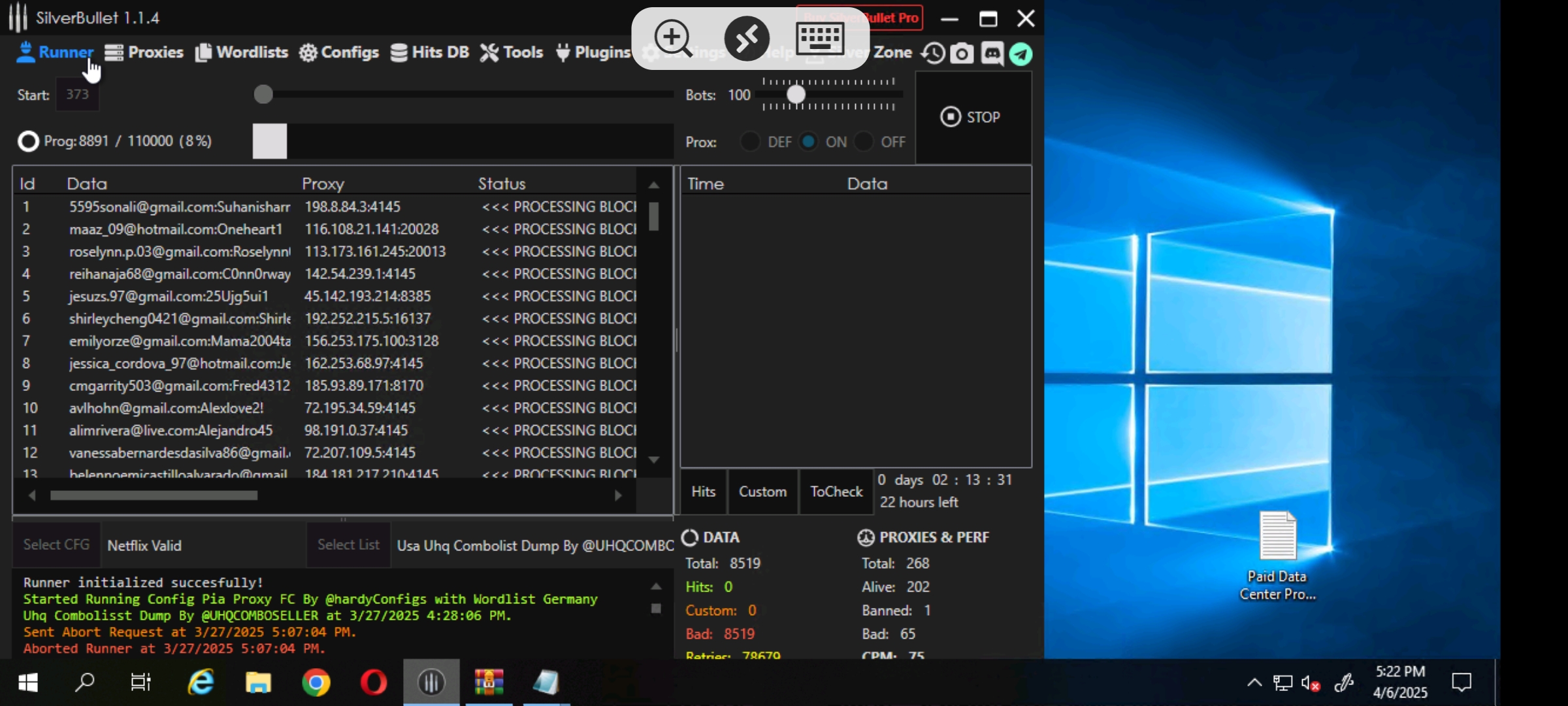Image resolution: width=1568 pixels, height=706 pixels.
Task: Click the history clock icon
Action: 933,54
